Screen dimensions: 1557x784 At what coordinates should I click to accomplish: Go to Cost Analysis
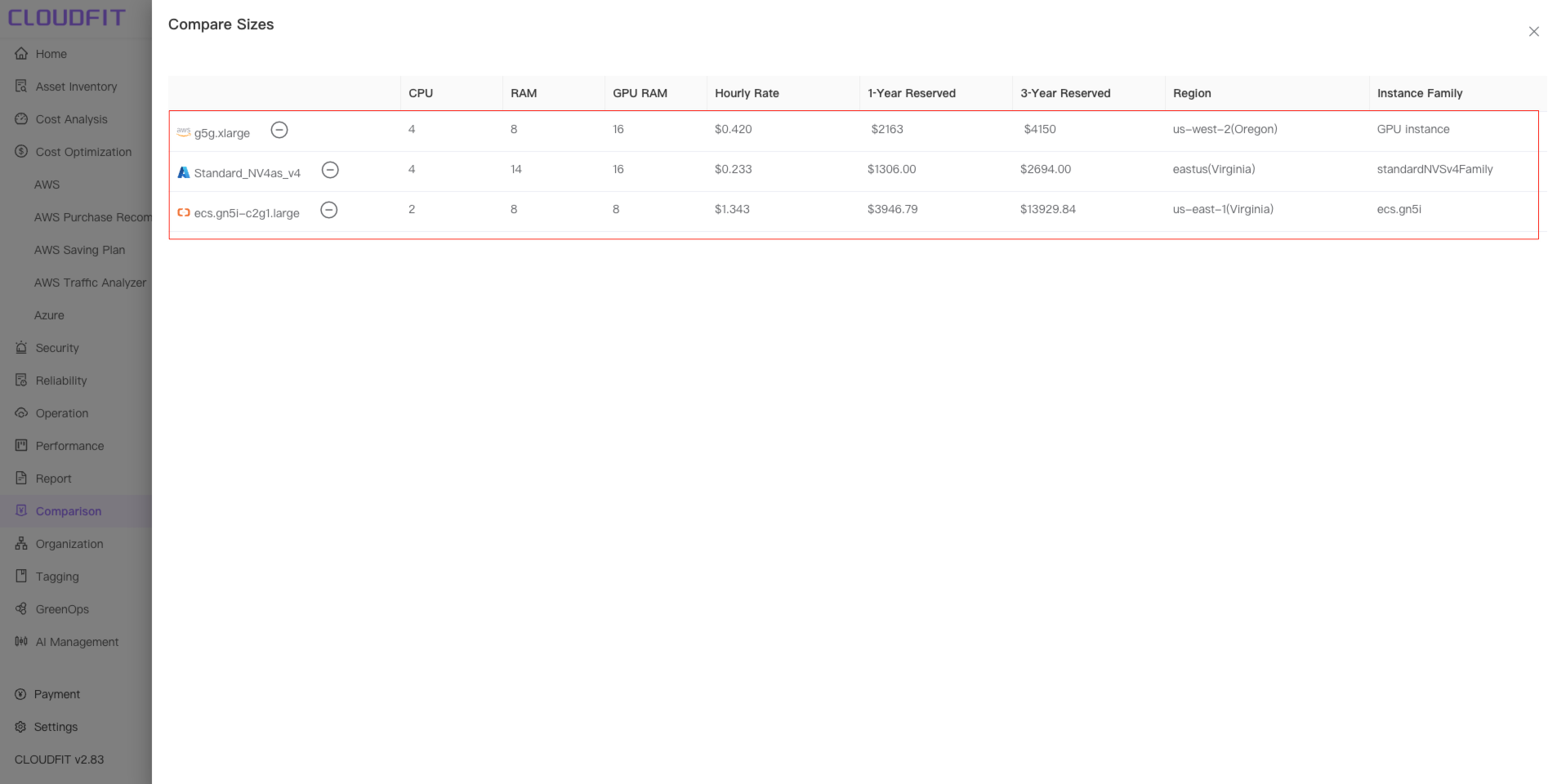pyautogui.click(x=72, y=119)
